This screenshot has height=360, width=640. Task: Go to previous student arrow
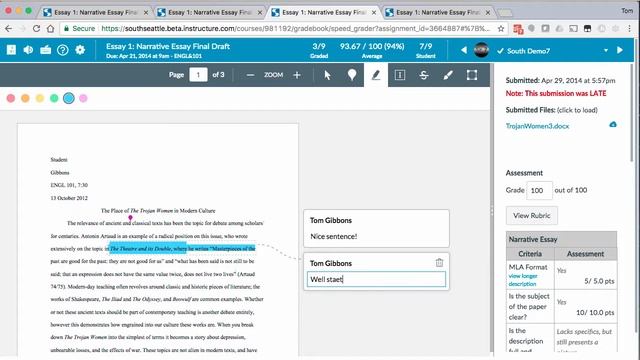click(464, 50)
